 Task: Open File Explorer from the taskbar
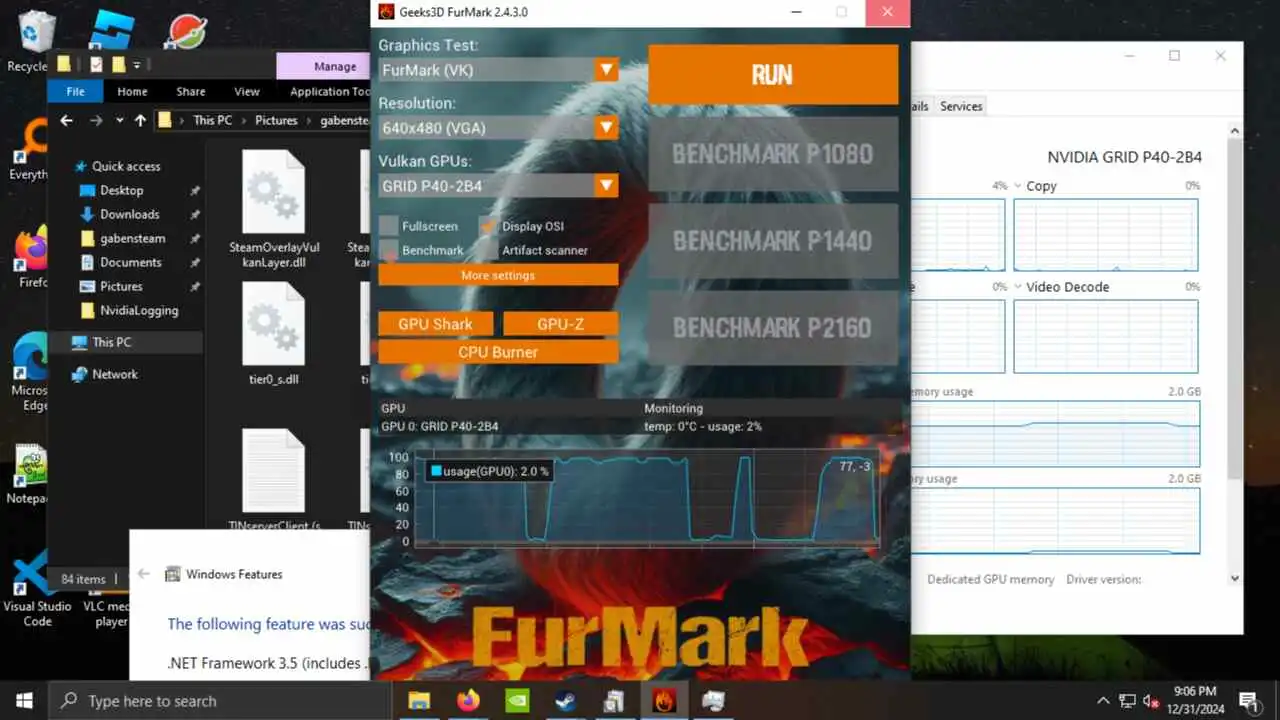[x=419, y=700]
